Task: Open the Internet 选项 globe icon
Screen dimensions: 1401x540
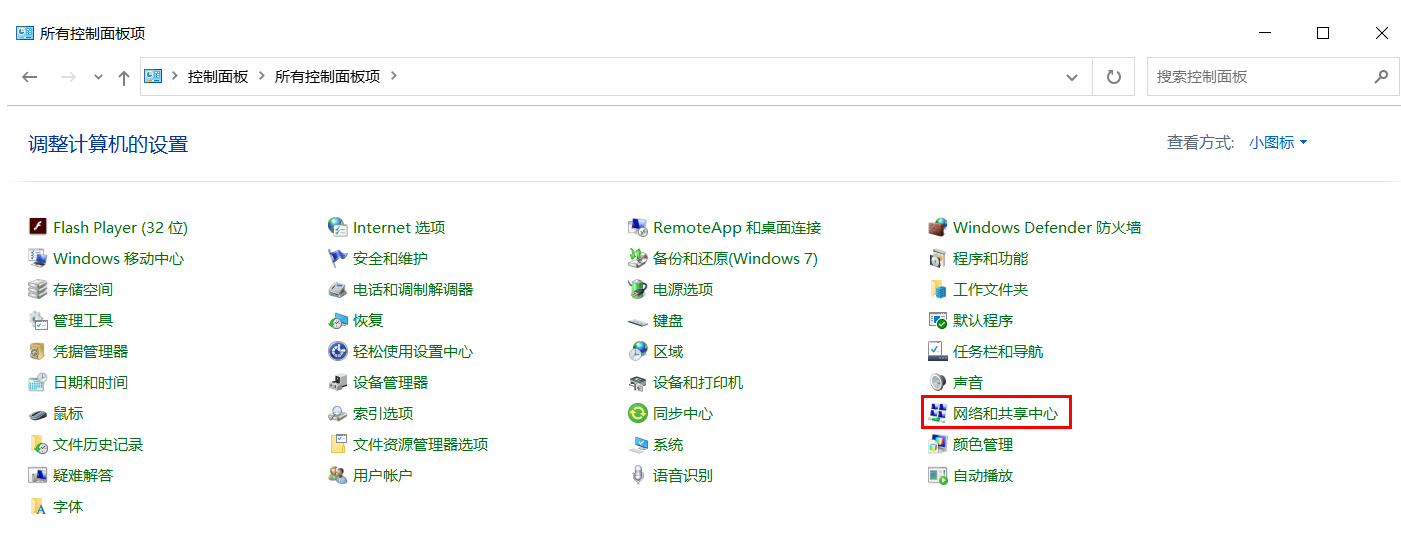Action: (x=338, y=227)
